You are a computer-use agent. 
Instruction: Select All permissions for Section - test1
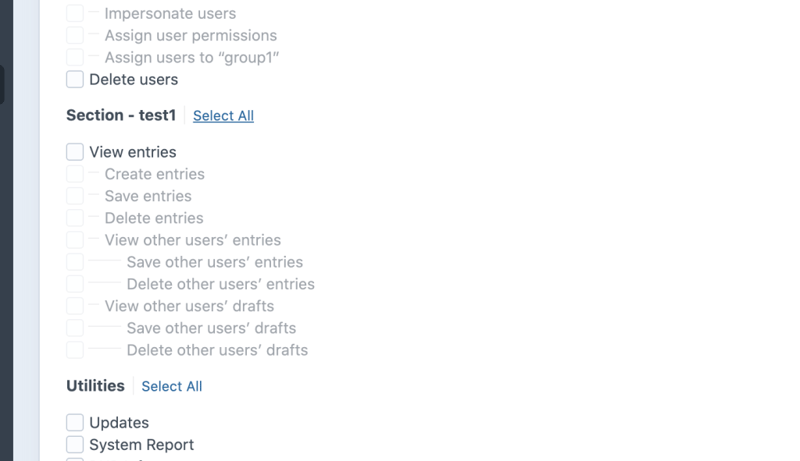[x=223, y=116]
